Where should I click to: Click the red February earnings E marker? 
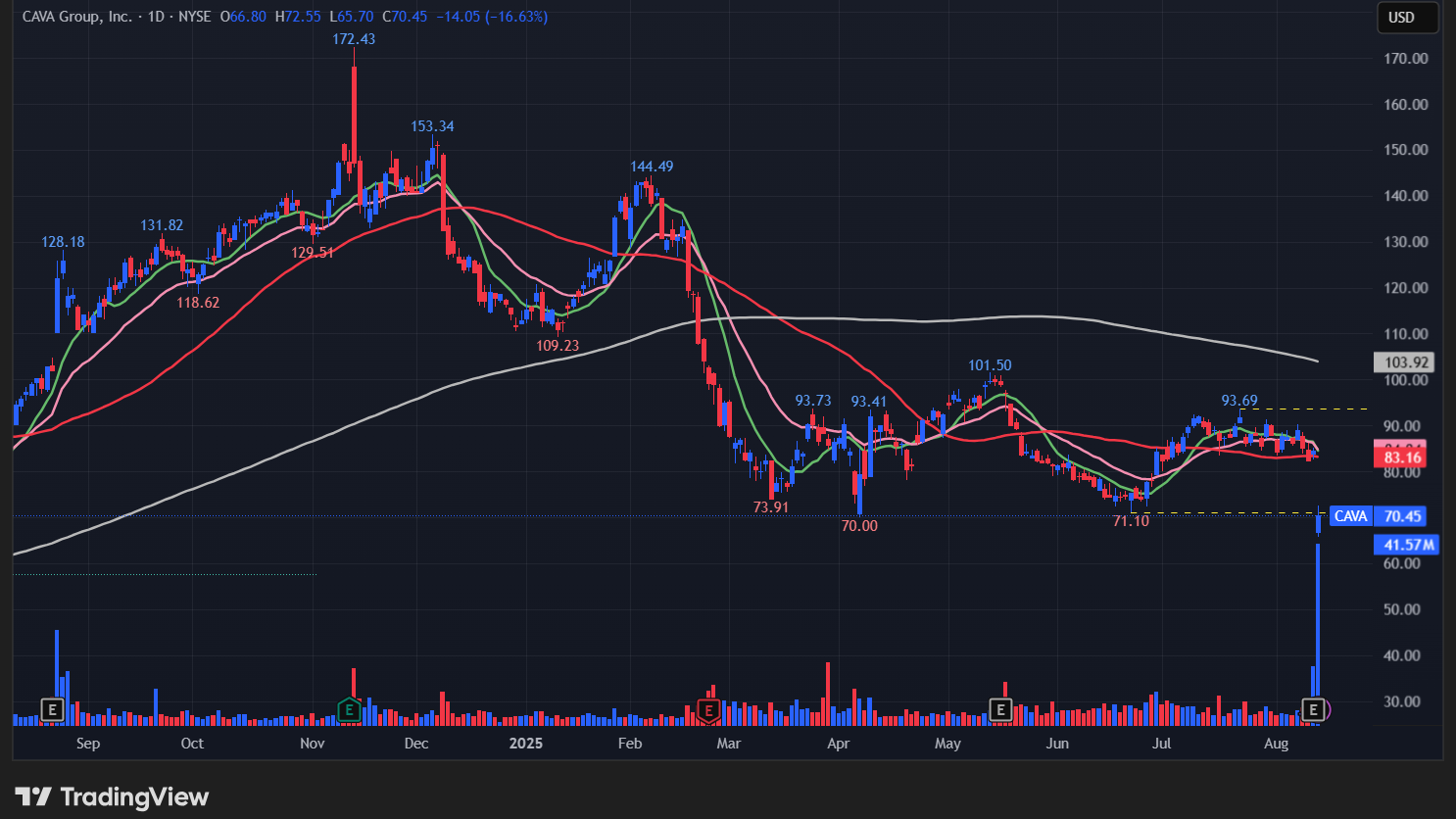click(708, 709)
